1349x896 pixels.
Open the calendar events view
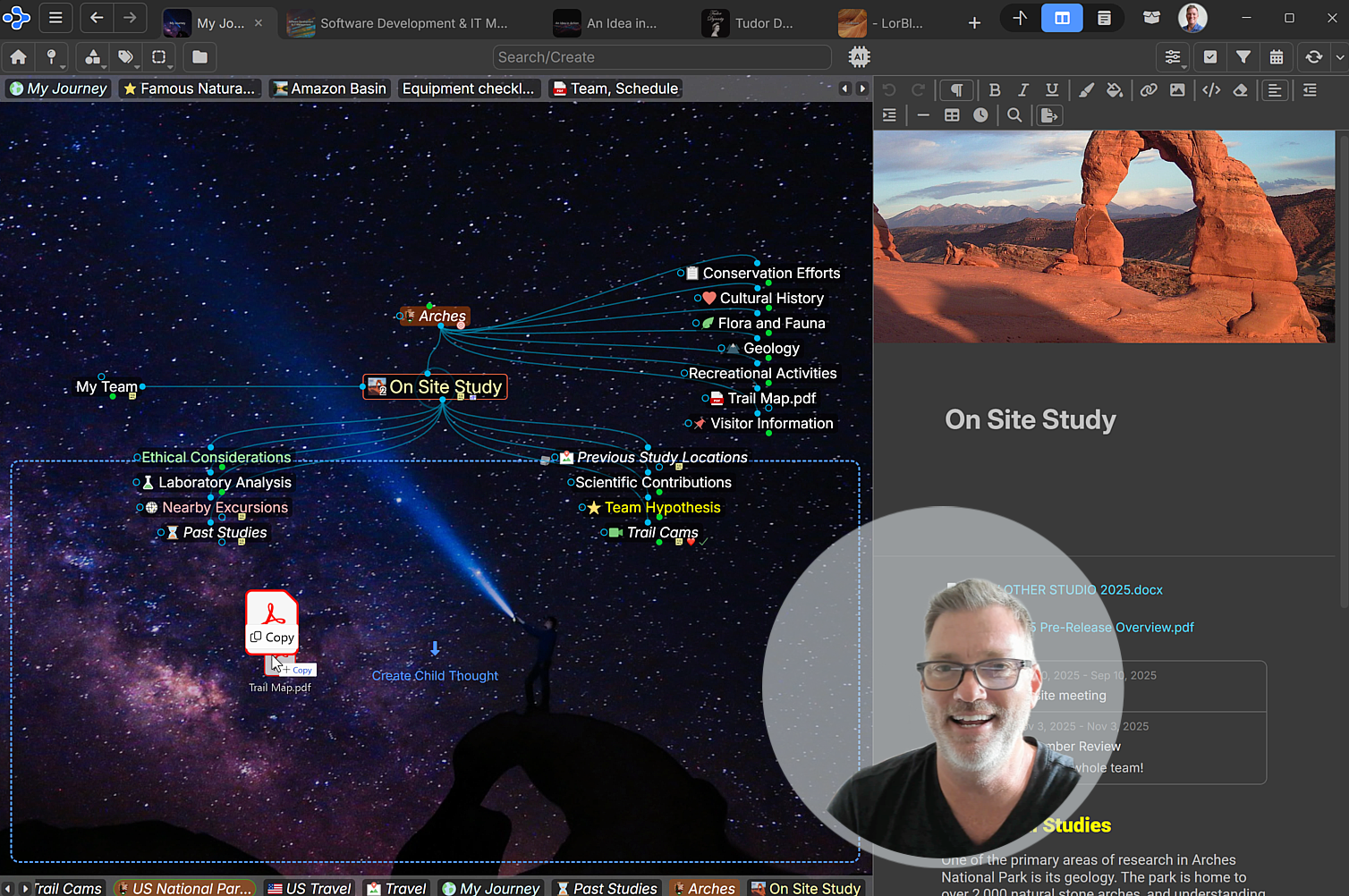click(x=1277, y=57)
